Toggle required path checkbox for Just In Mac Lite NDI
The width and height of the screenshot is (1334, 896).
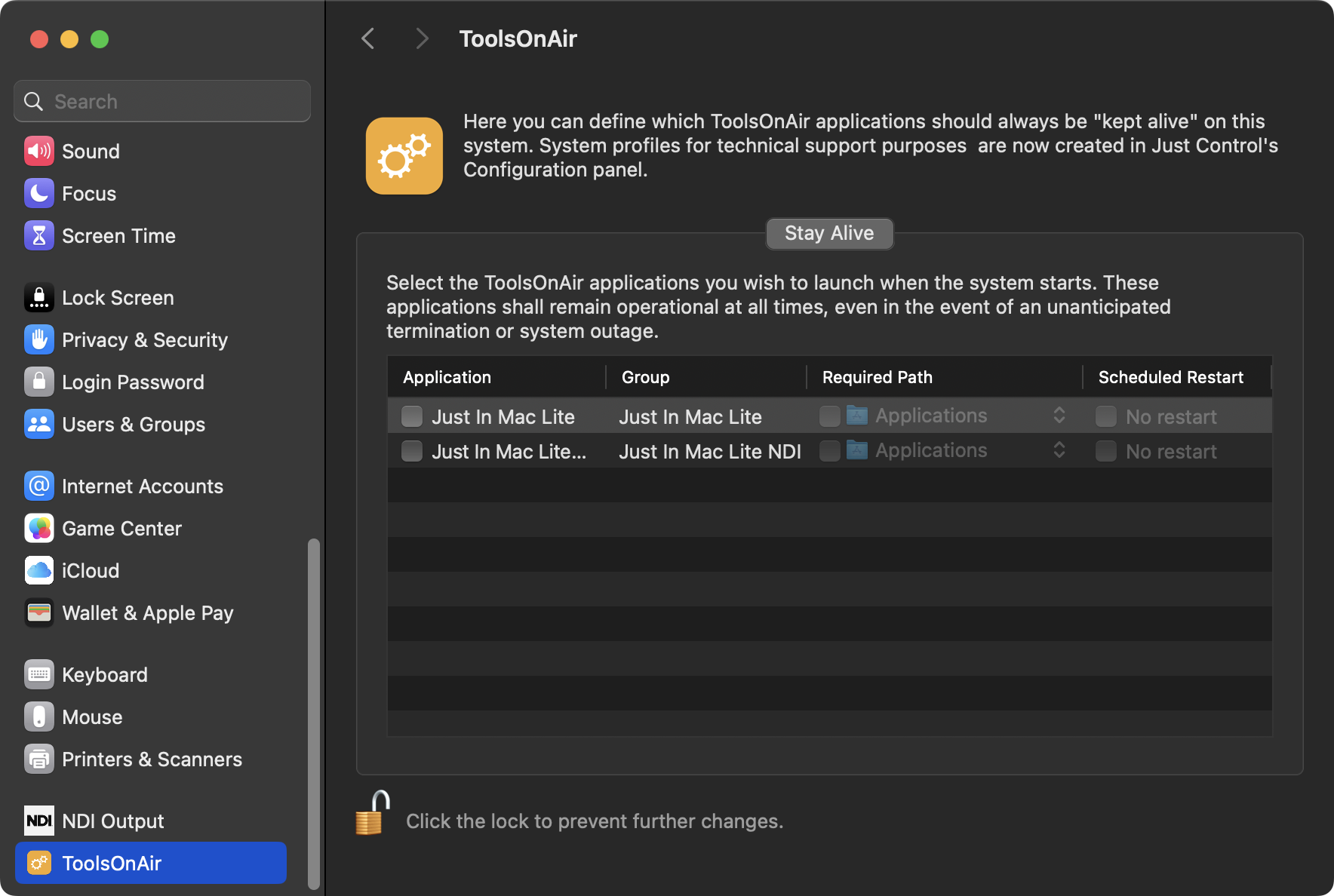(x=830, y=451)
